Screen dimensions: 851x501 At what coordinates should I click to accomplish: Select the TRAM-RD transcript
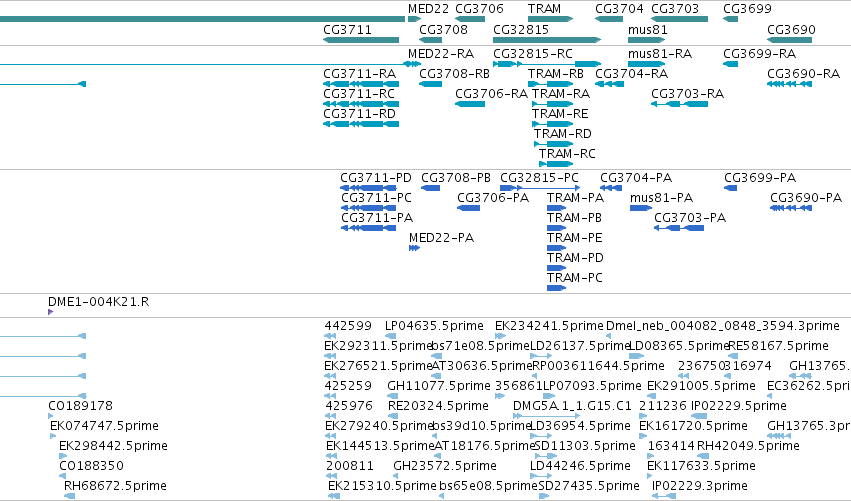coord(563,134)
